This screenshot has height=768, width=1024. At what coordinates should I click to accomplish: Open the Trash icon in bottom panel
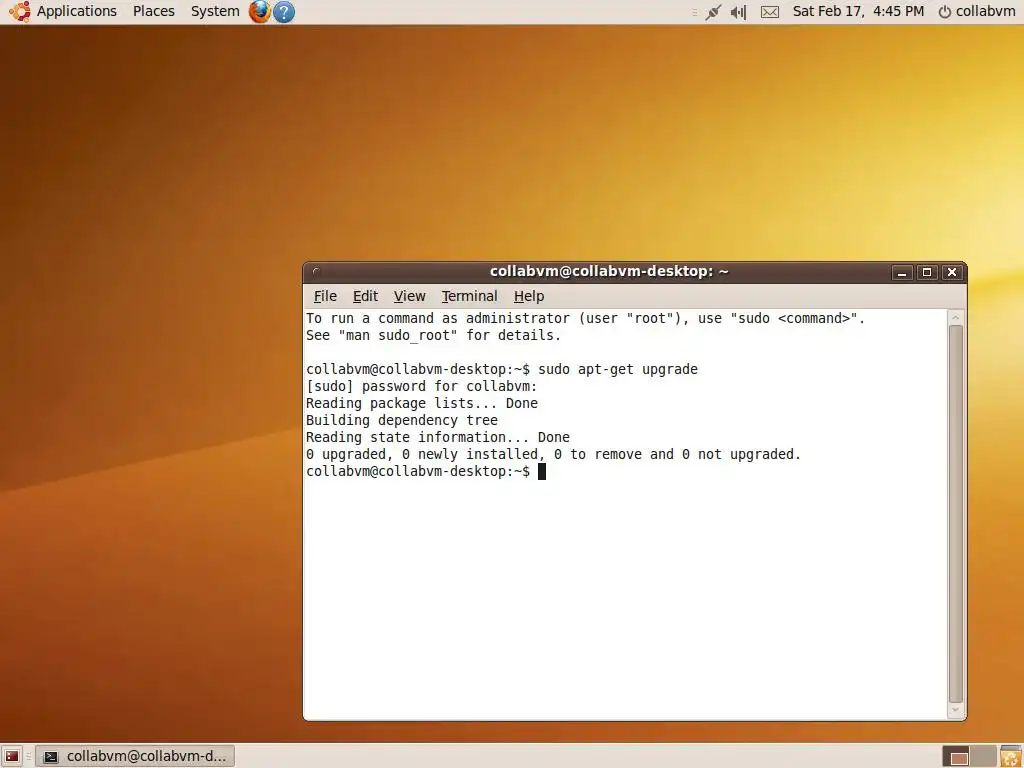pos(1011,756)
